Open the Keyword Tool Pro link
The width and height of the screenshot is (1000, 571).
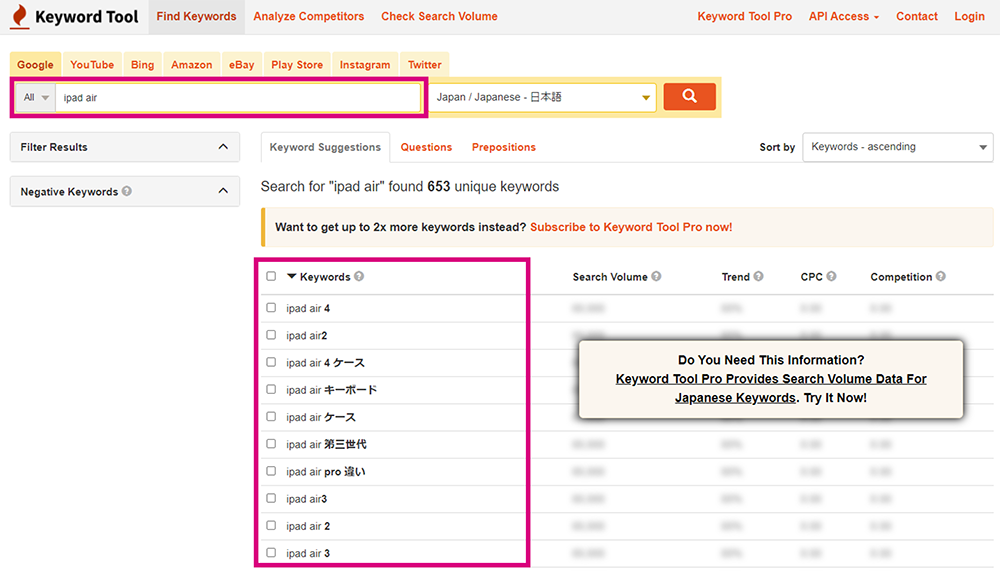[744, 17]
